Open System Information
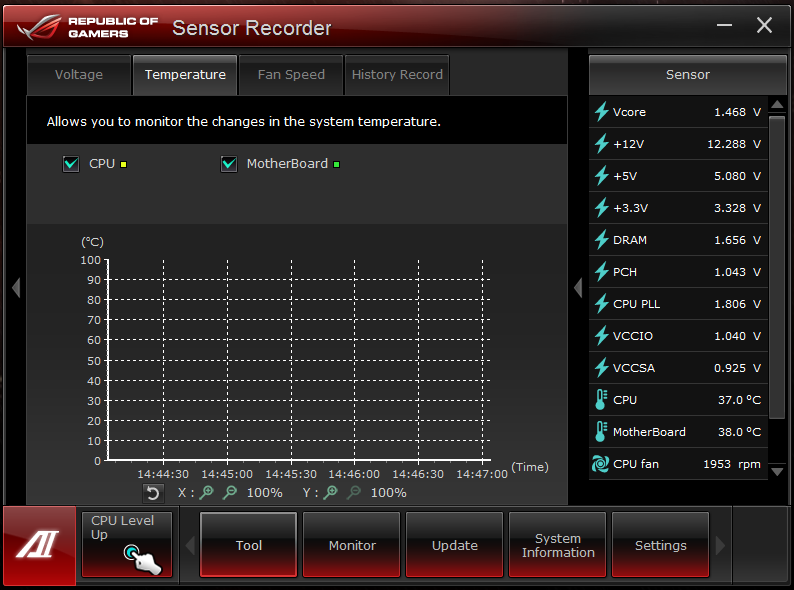The width and height of the screenshot is (794, 590). 558,544
